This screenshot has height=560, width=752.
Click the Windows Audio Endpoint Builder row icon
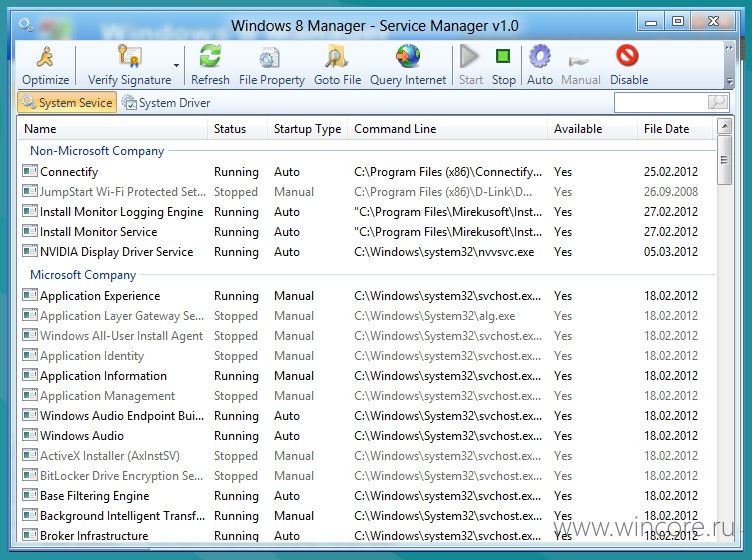pos(30,416)
